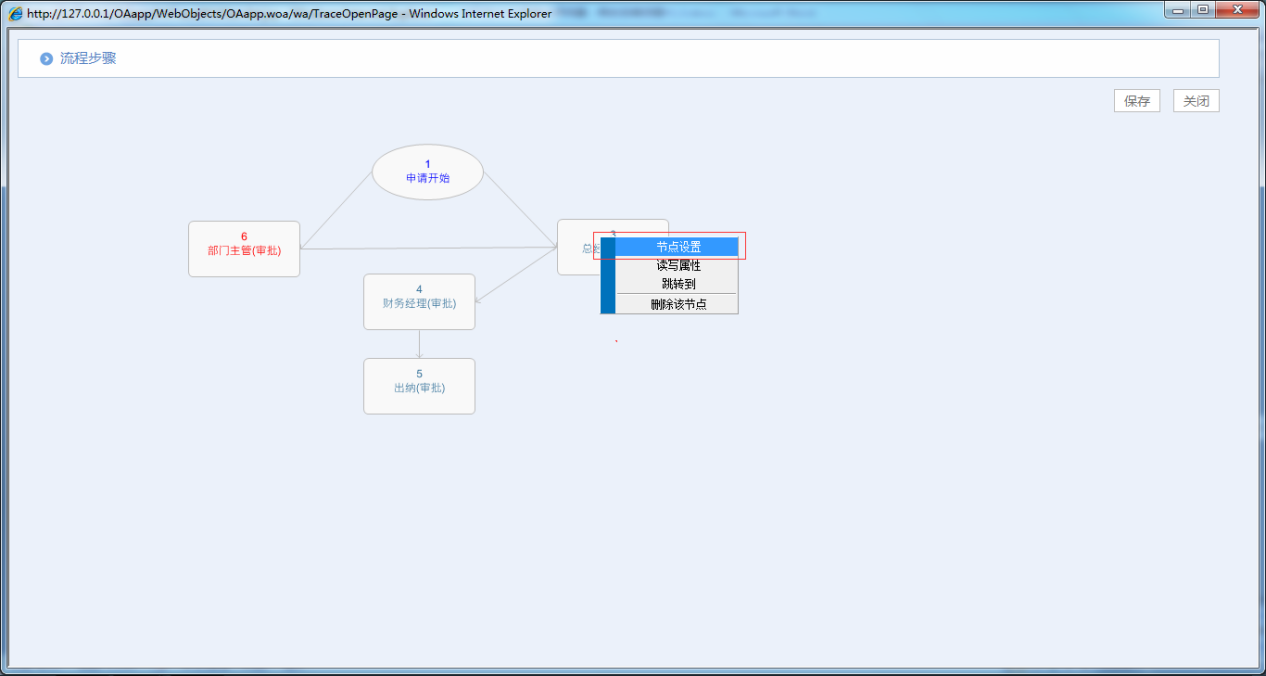Screen dimensions: 1266x676
Task: Maximize the Internet Explorer window
Action: [x=1203, y=10]
